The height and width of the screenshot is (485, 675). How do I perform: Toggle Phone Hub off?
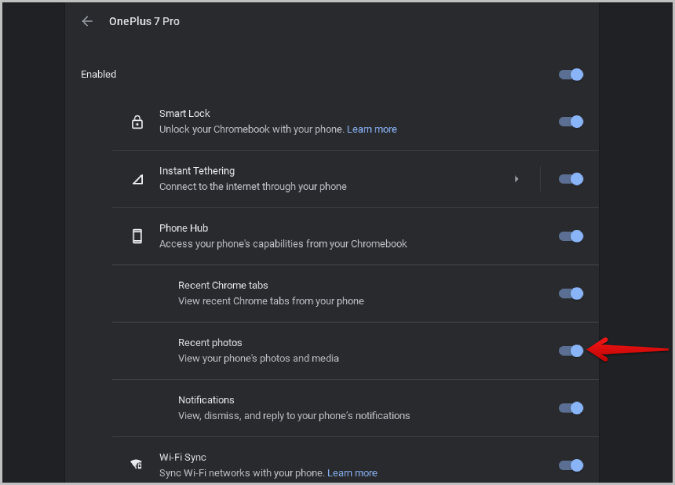(x=571, y=236)
